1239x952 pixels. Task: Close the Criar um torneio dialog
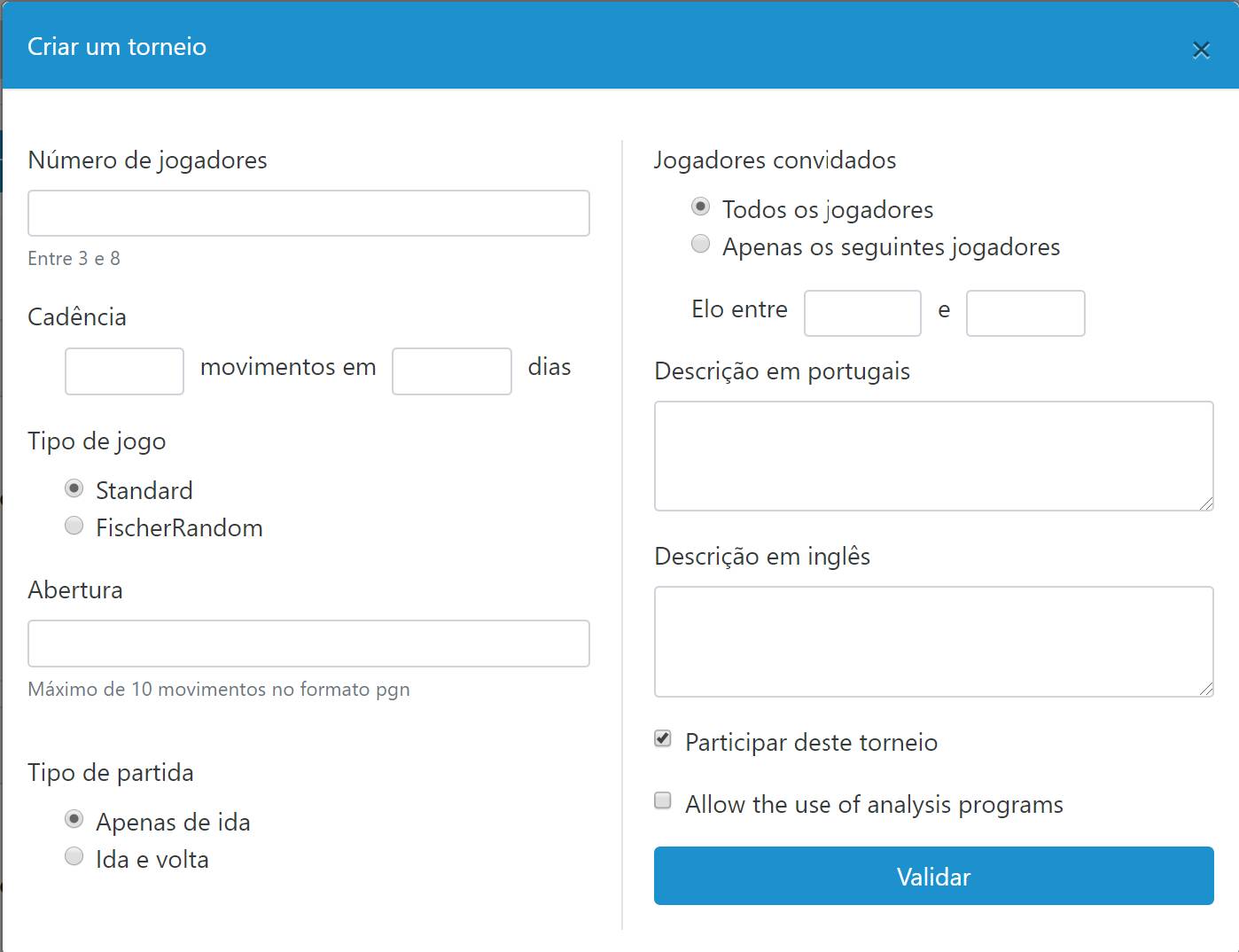[1201, 50]
